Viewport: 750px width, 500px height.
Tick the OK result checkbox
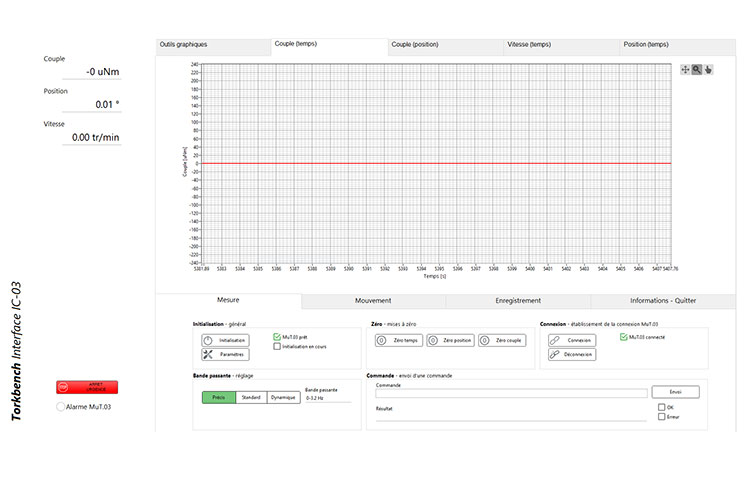pos(662,407)
